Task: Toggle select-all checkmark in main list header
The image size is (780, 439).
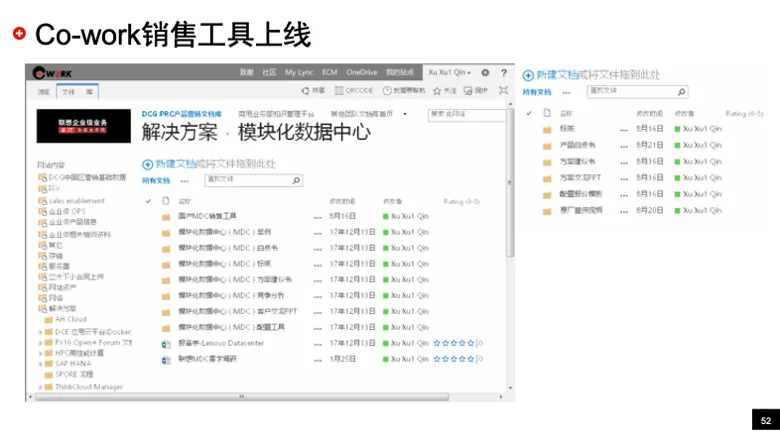Action: (148, 201)
